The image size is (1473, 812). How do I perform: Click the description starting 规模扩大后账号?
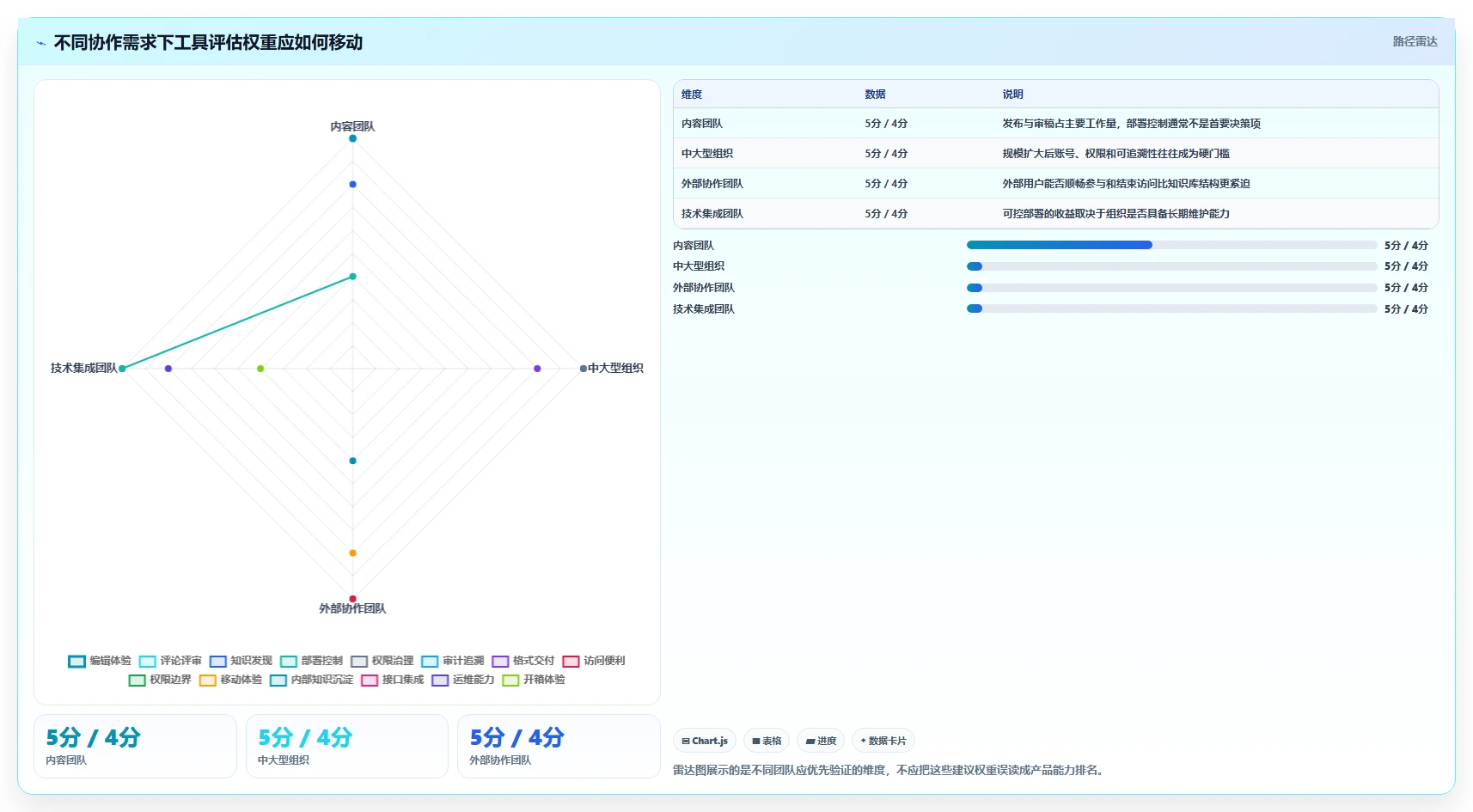(x=1115, y=154)
